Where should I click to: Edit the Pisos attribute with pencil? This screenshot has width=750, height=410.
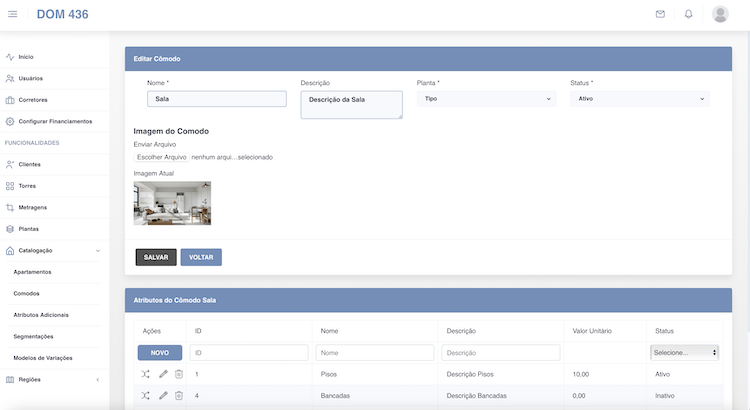point(163,374)
